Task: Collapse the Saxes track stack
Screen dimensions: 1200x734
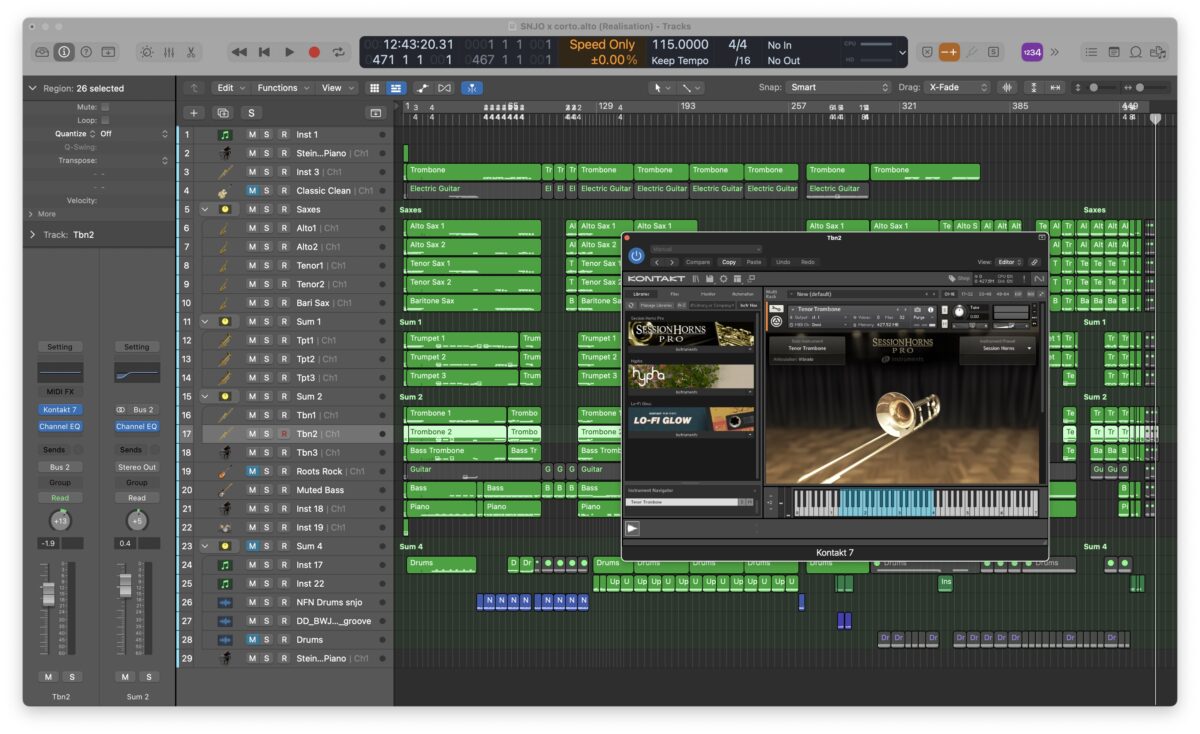Action: click(205, 210)
